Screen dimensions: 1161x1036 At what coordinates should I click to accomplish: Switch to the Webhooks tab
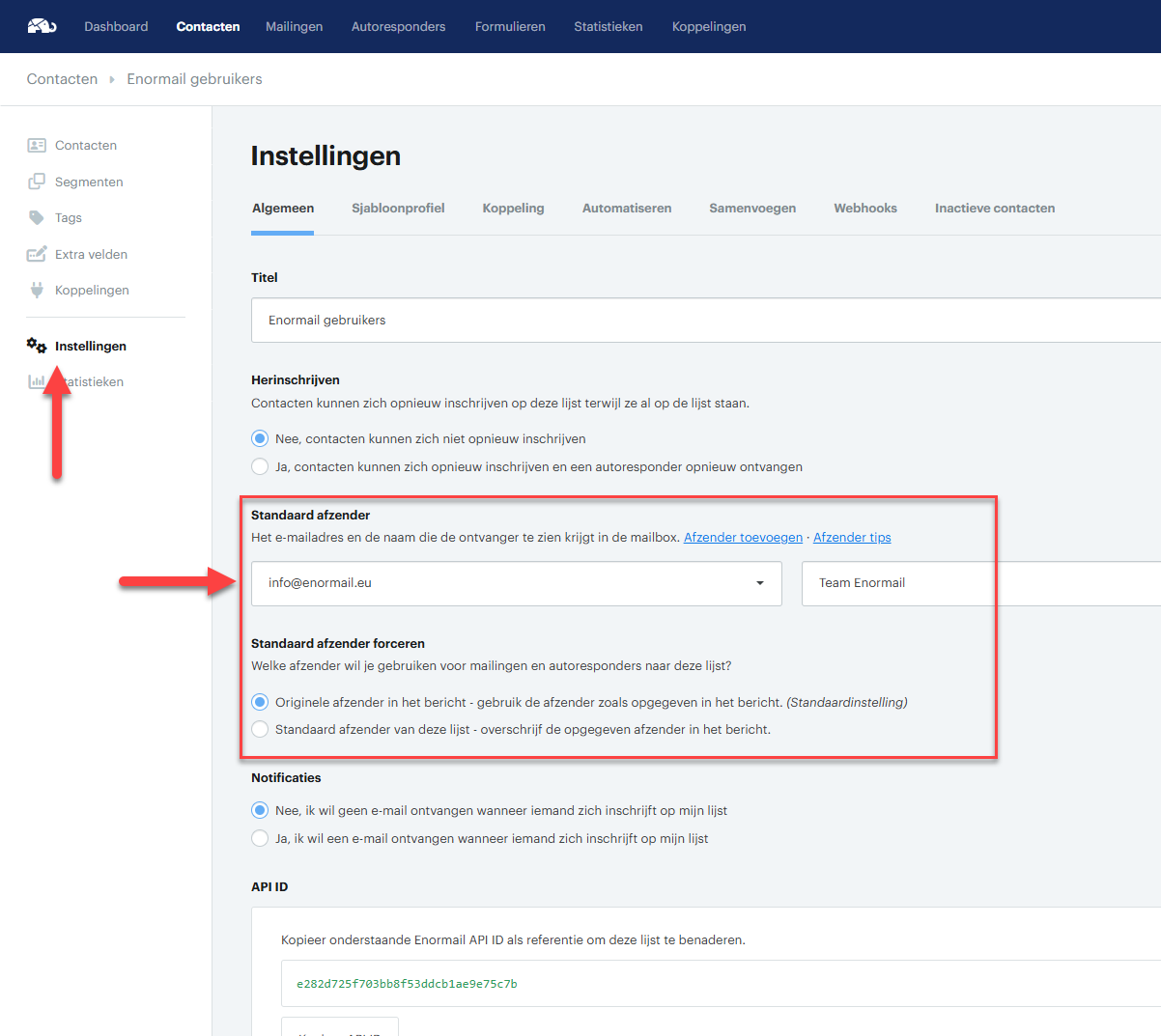(x=865, y=208)
